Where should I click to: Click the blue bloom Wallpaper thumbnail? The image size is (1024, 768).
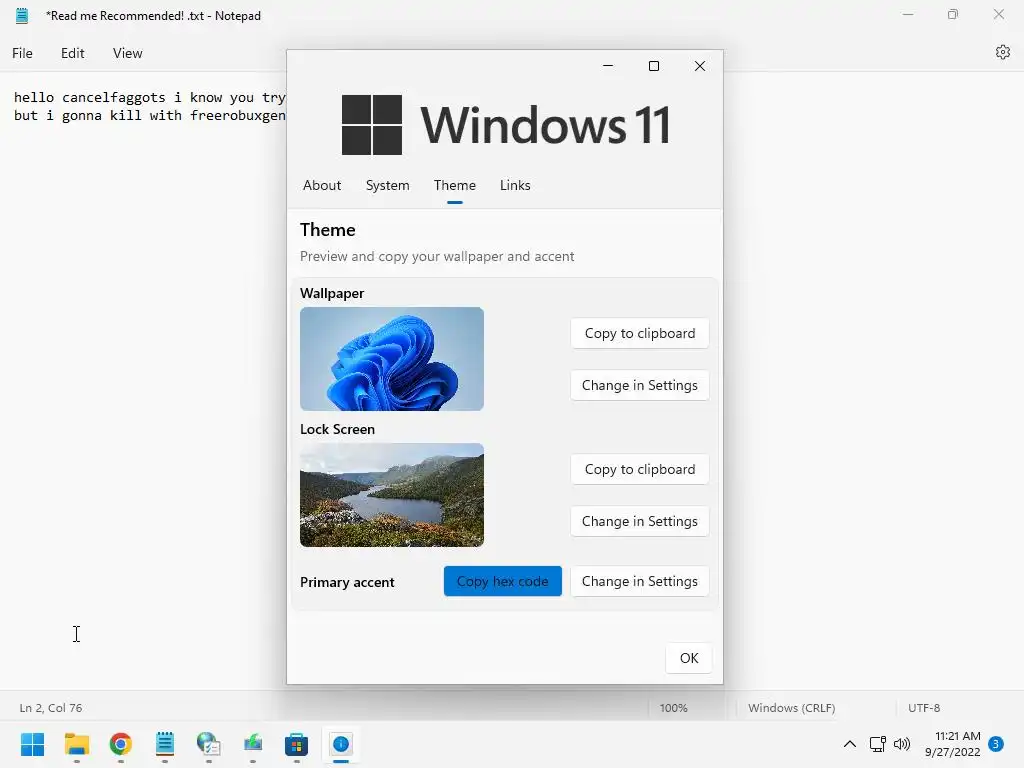tap(392, 359)
